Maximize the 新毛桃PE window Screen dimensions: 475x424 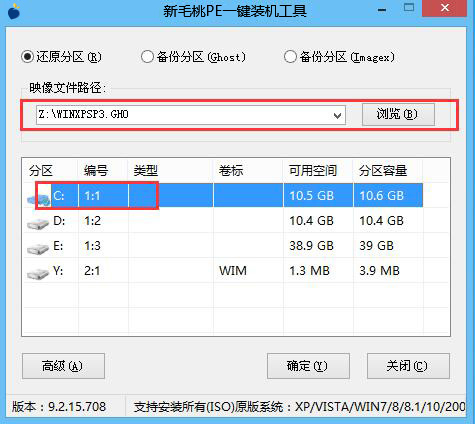[x=409, y=7]
